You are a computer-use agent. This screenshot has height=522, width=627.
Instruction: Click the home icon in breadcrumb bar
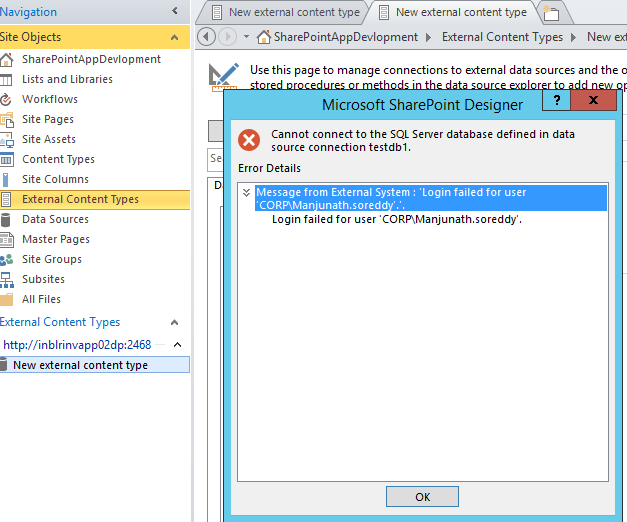click(264, 37)
